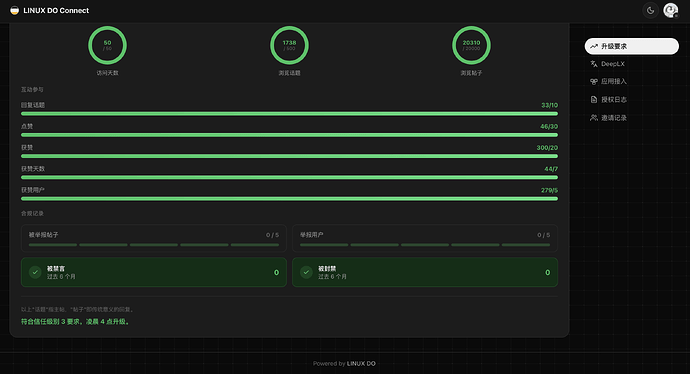Click the 举报用户 label
This screenshot has height=374, width=690.
pyautogui.click(x=312, y=235)
